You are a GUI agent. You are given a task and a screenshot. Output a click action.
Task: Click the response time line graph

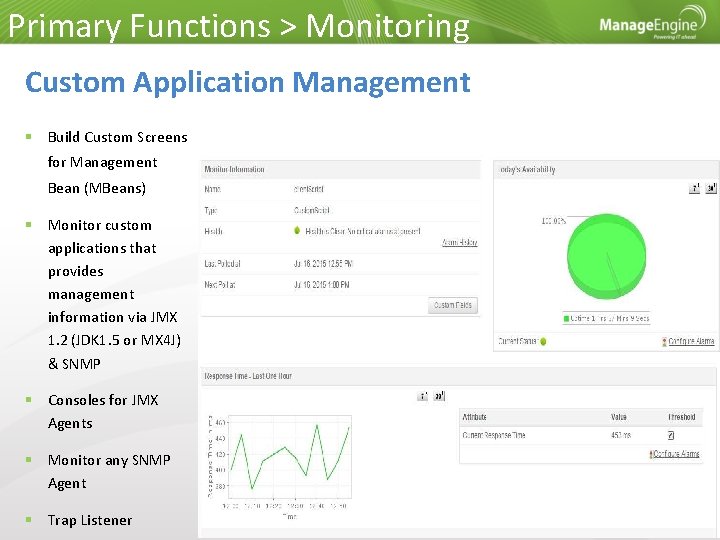tap(289, 456)
